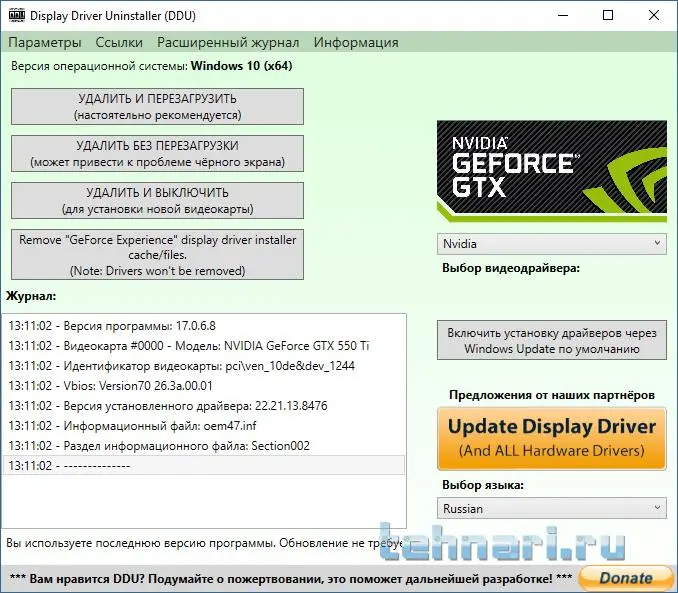Open the Информация menu
The image size is (678, 593).
coord(356,42)
